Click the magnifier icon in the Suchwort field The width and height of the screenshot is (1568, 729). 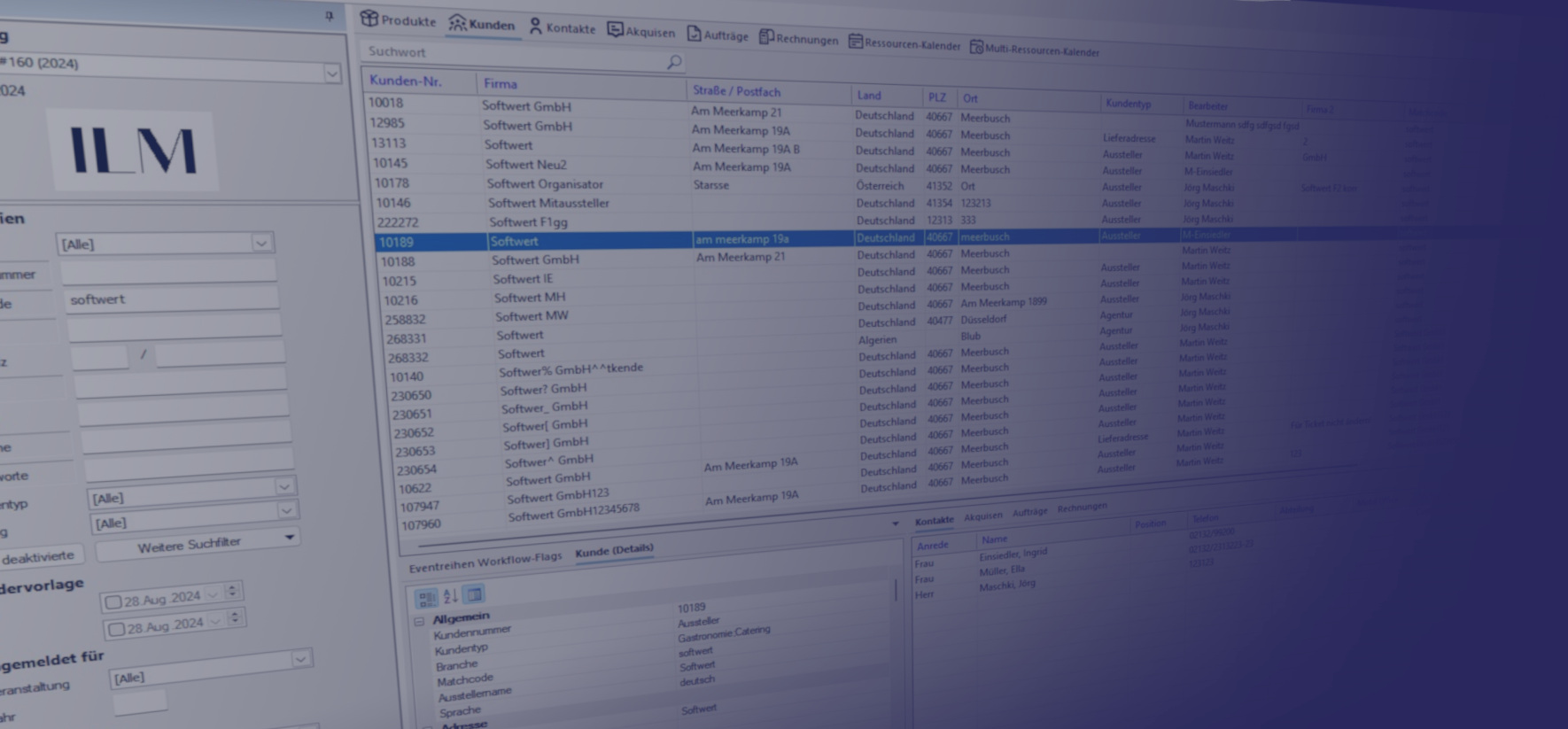[674, 61]
